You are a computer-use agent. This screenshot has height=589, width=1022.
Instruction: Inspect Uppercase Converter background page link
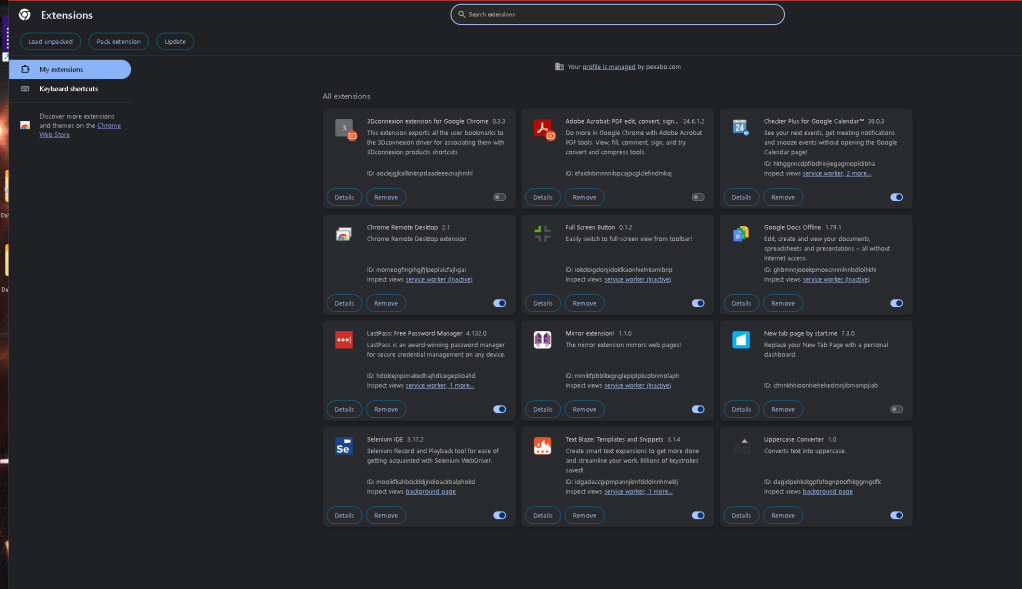(828, 491)
